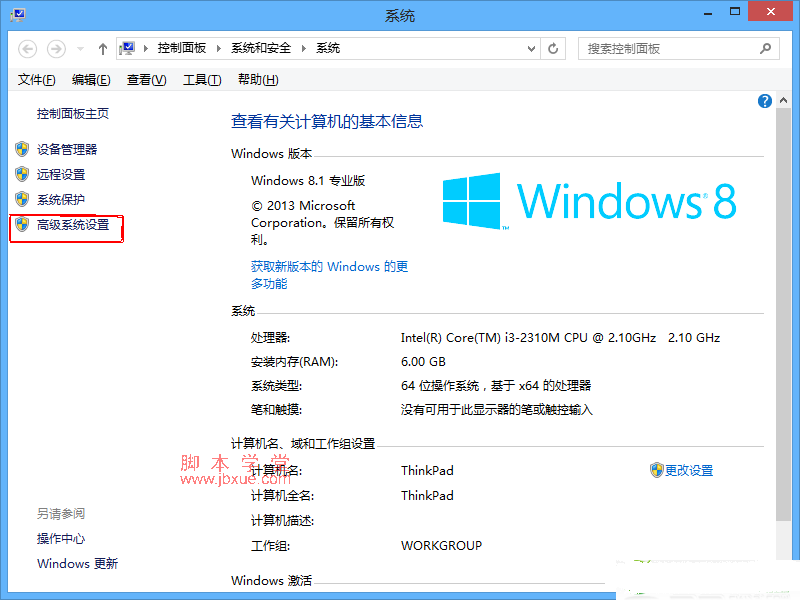The width and height of the screenshot is (800, 600).
Task: Click the Windows 8.1 专业版 edition text
Action: click(308, 181)
